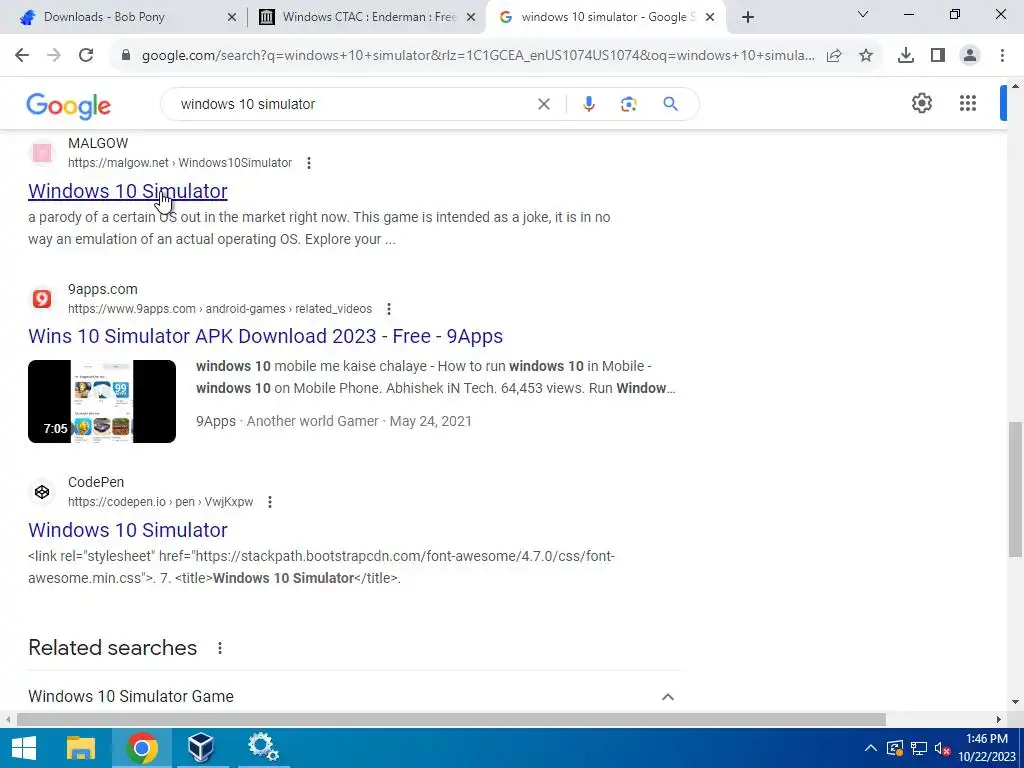Image resolution: width=1024 pixels, height=768 pixels.
Task: Open the CodePen Windows 10 Simulator link
Action: pos(128,530)
